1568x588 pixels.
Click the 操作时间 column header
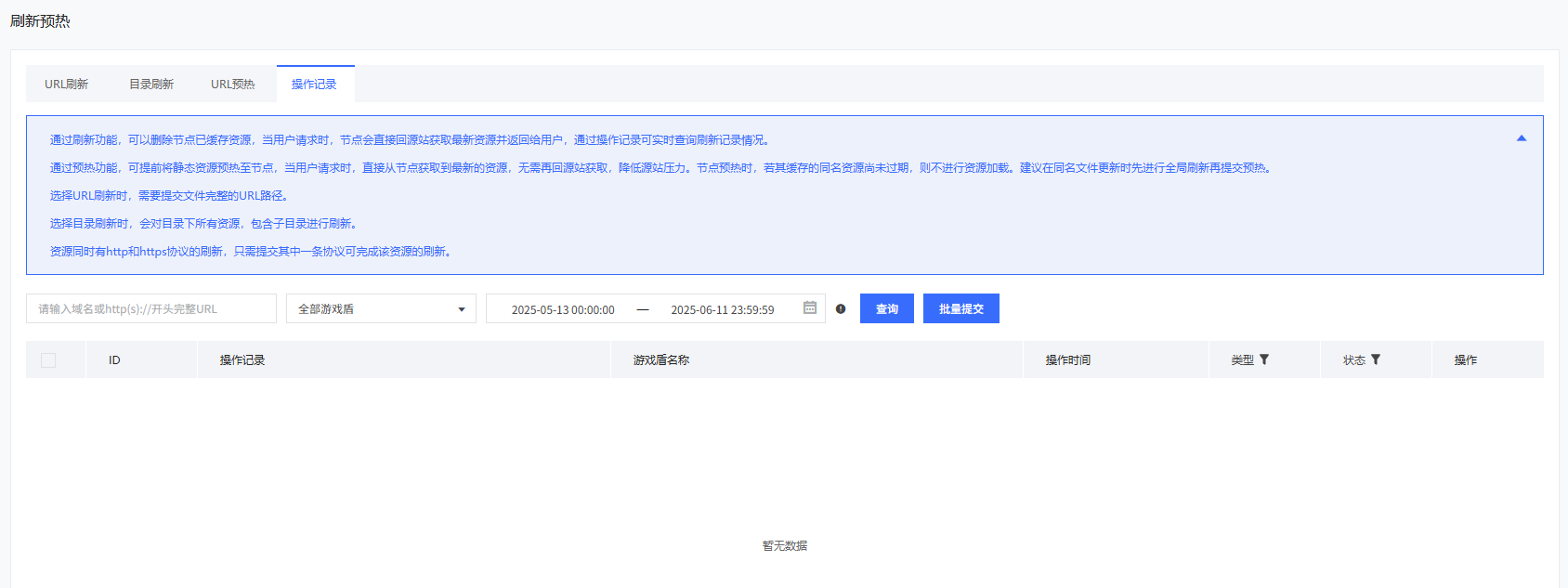coord(1068,360)
